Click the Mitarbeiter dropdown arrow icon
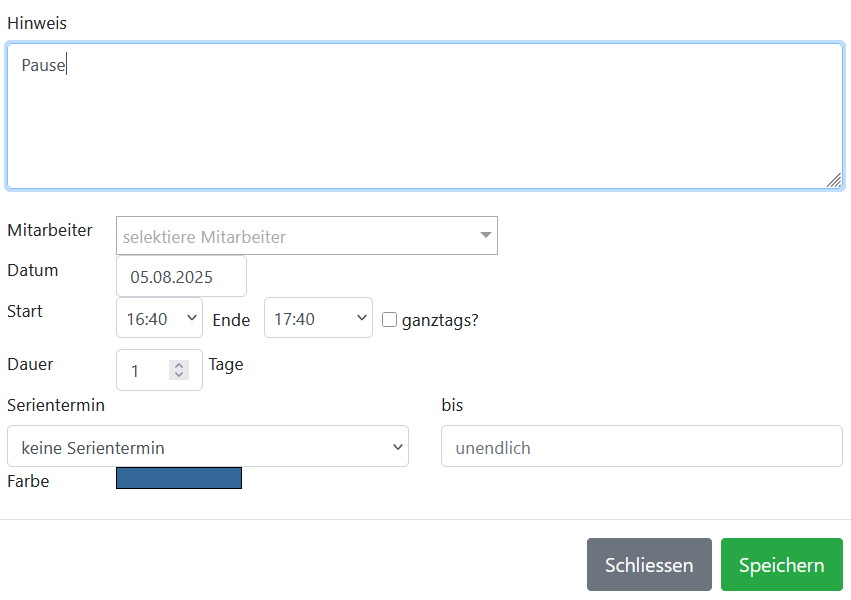This screenshot has width=851, height=600. click(486, 236)
